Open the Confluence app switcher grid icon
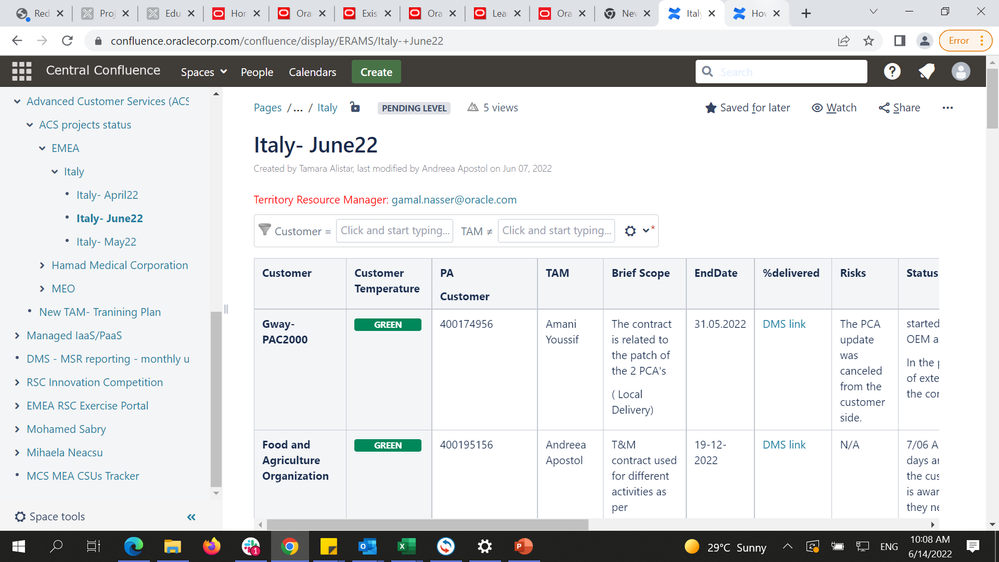 point(22,71)
